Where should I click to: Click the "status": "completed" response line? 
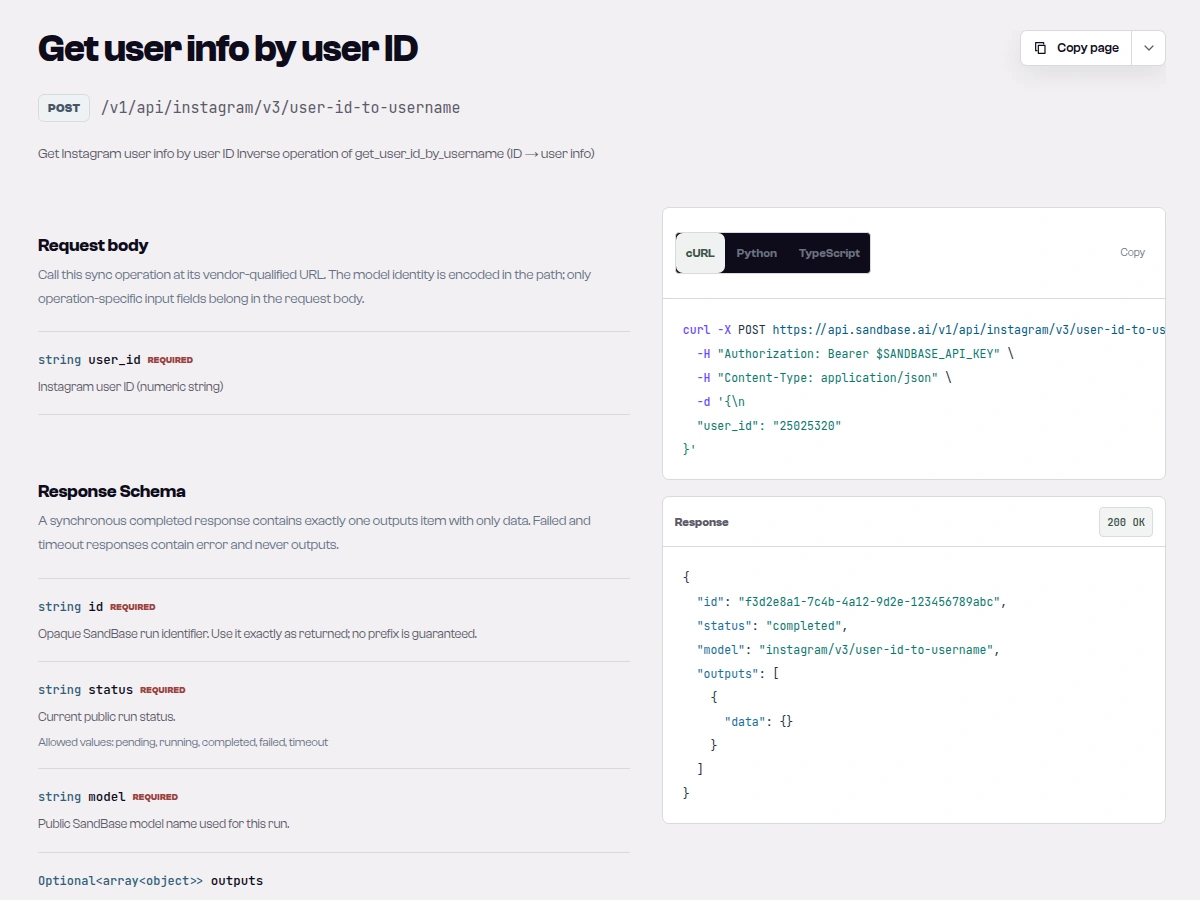coord(772,625)
